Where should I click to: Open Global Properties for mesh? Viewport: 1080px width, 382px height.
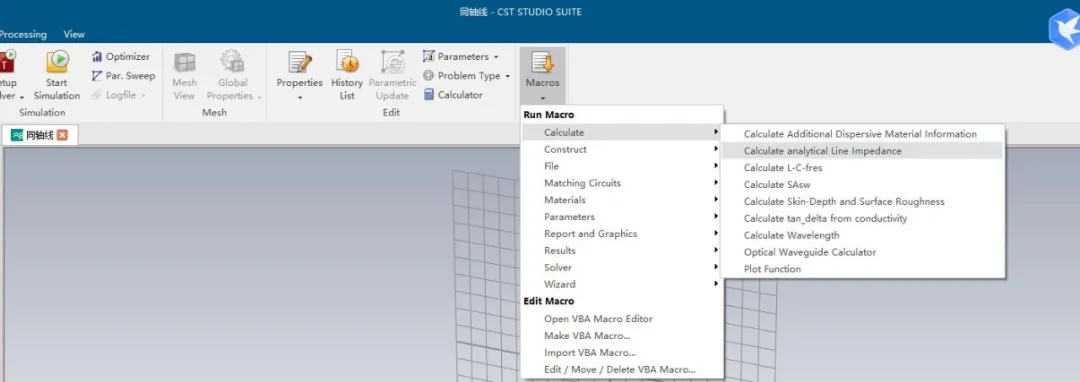tap(233, 76)
